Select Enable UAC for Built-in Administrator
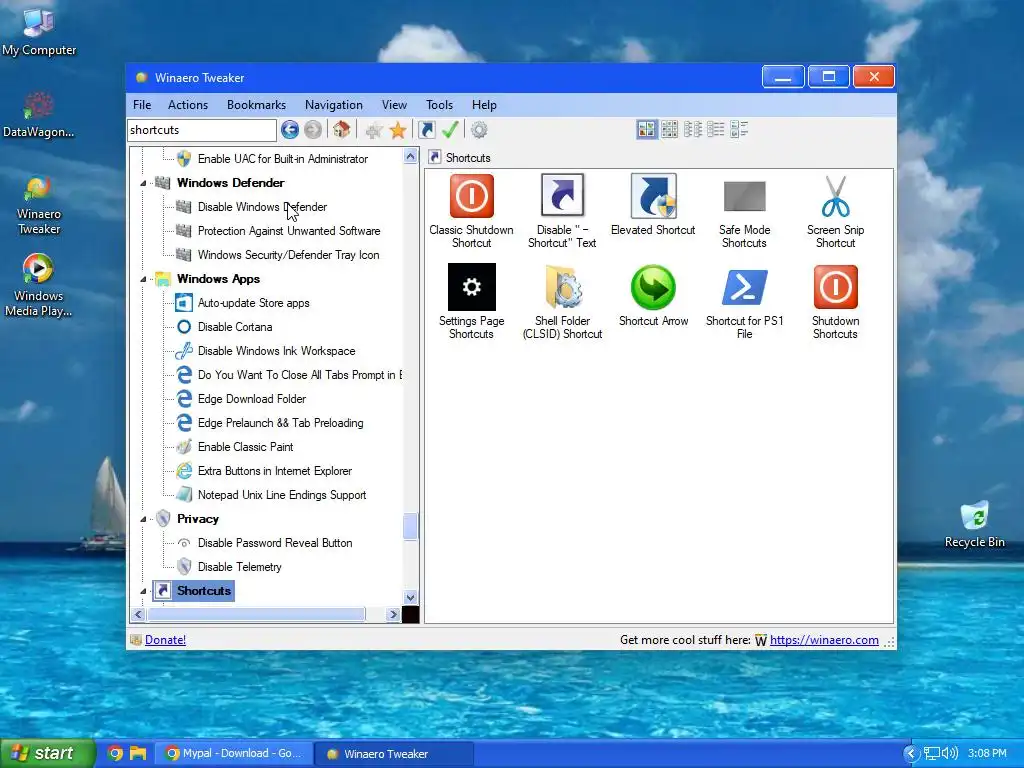This screenshot has height=768, width=1024. point(282,159)
